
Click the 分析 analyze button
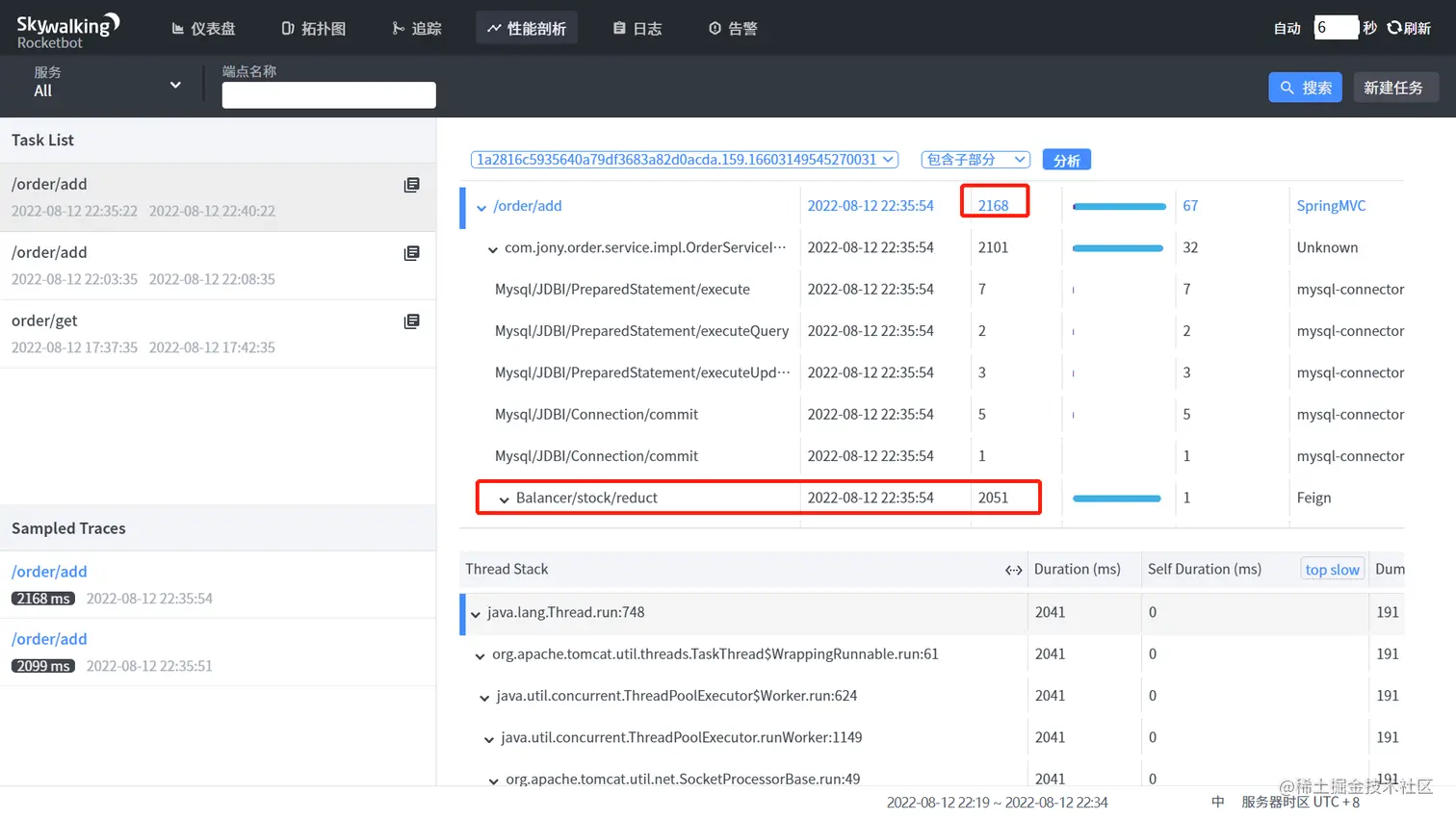[1066, 160]
